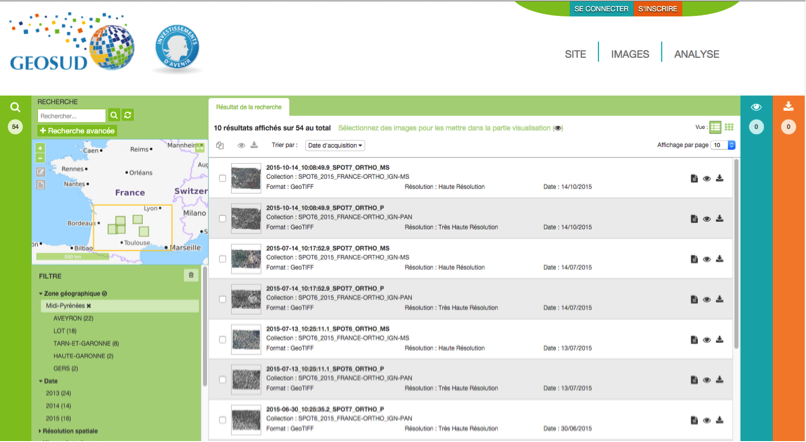Open search panel via left sidebar magnifier
This screenshot has height=442, width=806.
tap(15, 107)
